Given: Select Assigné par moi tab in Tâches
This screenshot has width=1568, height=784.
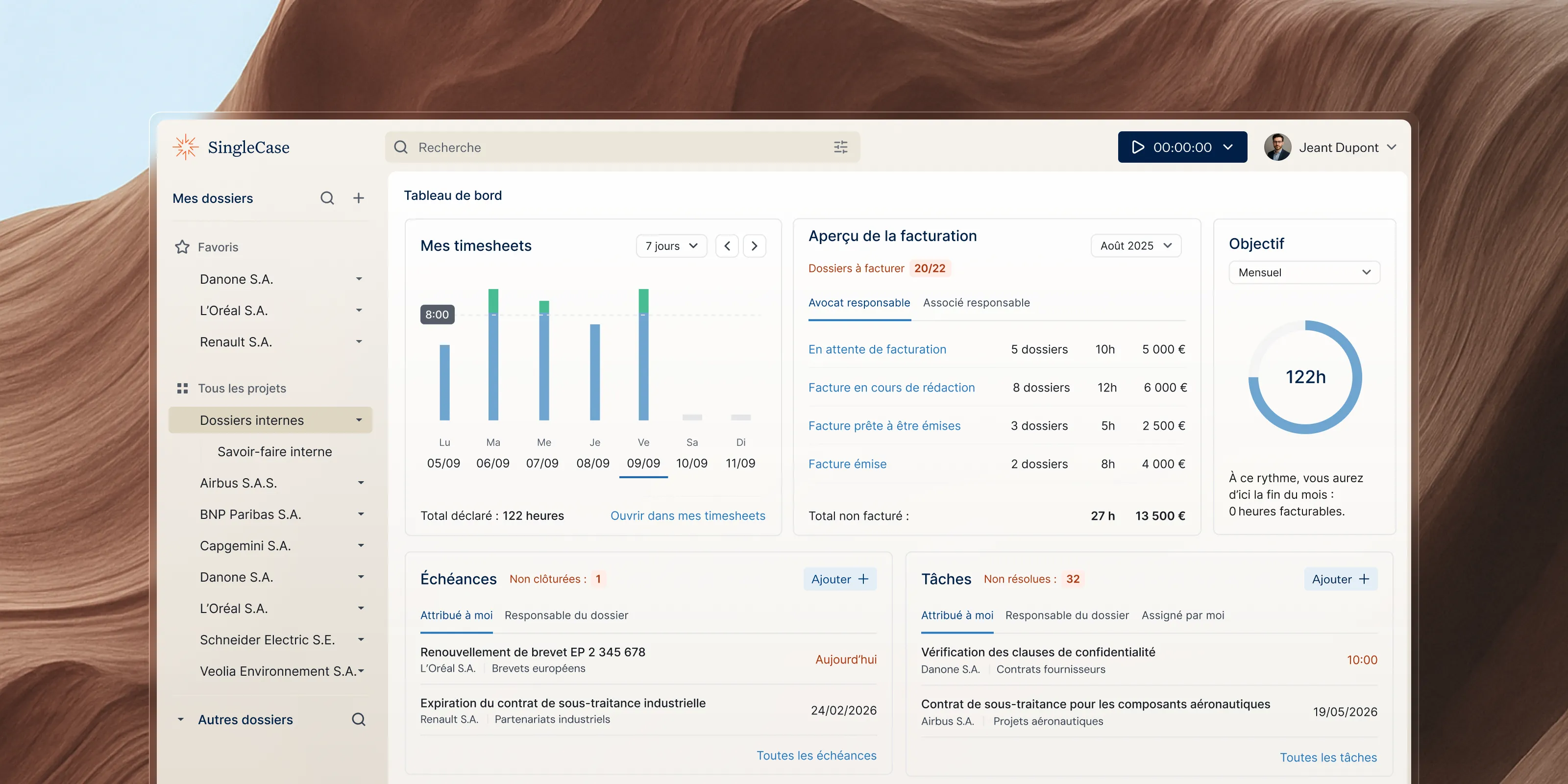Looking at the screenshot, I should point(1182,615).
